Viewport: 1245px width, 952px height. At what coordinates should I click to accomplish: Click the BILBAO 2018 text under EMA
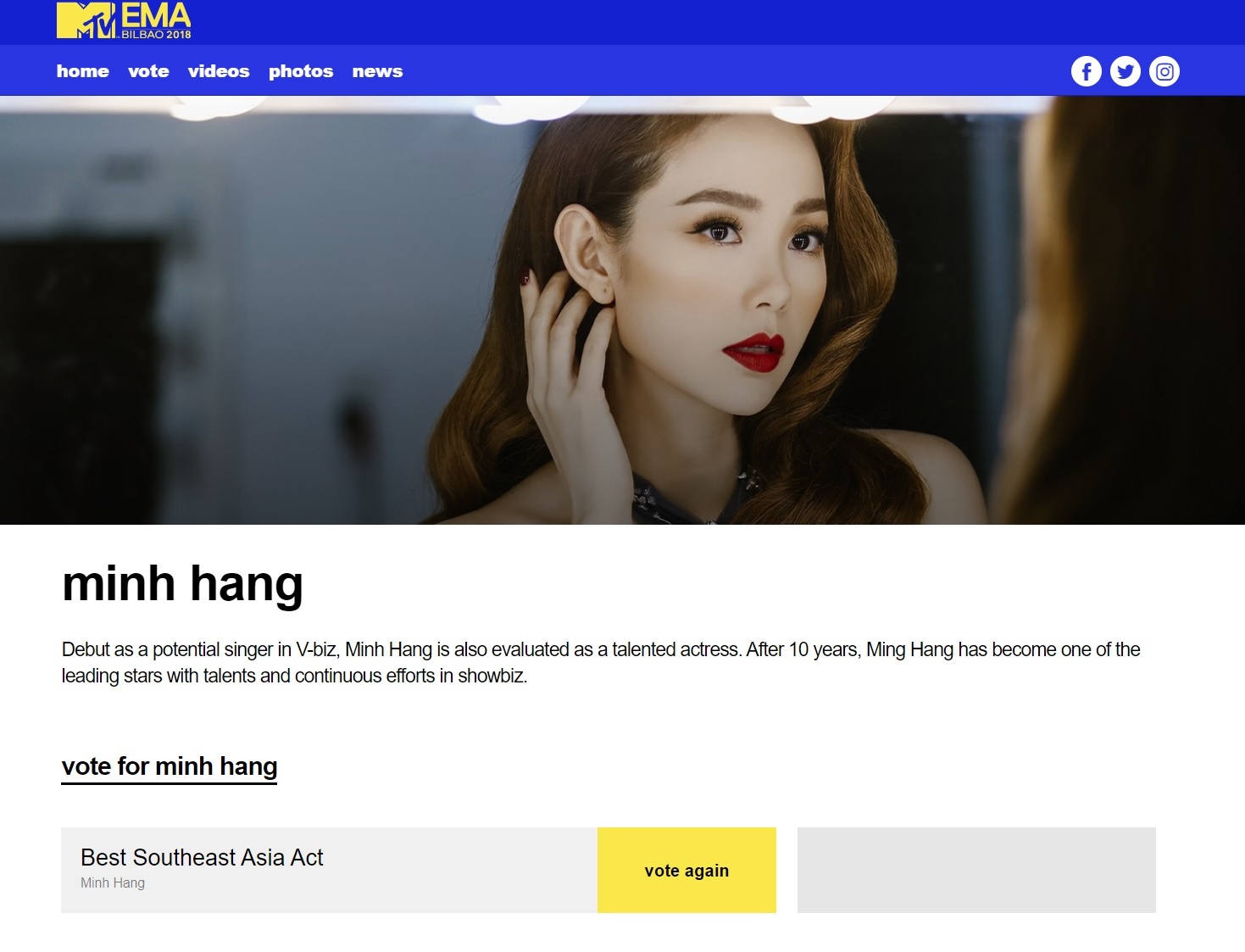click(x=156, y=35)
